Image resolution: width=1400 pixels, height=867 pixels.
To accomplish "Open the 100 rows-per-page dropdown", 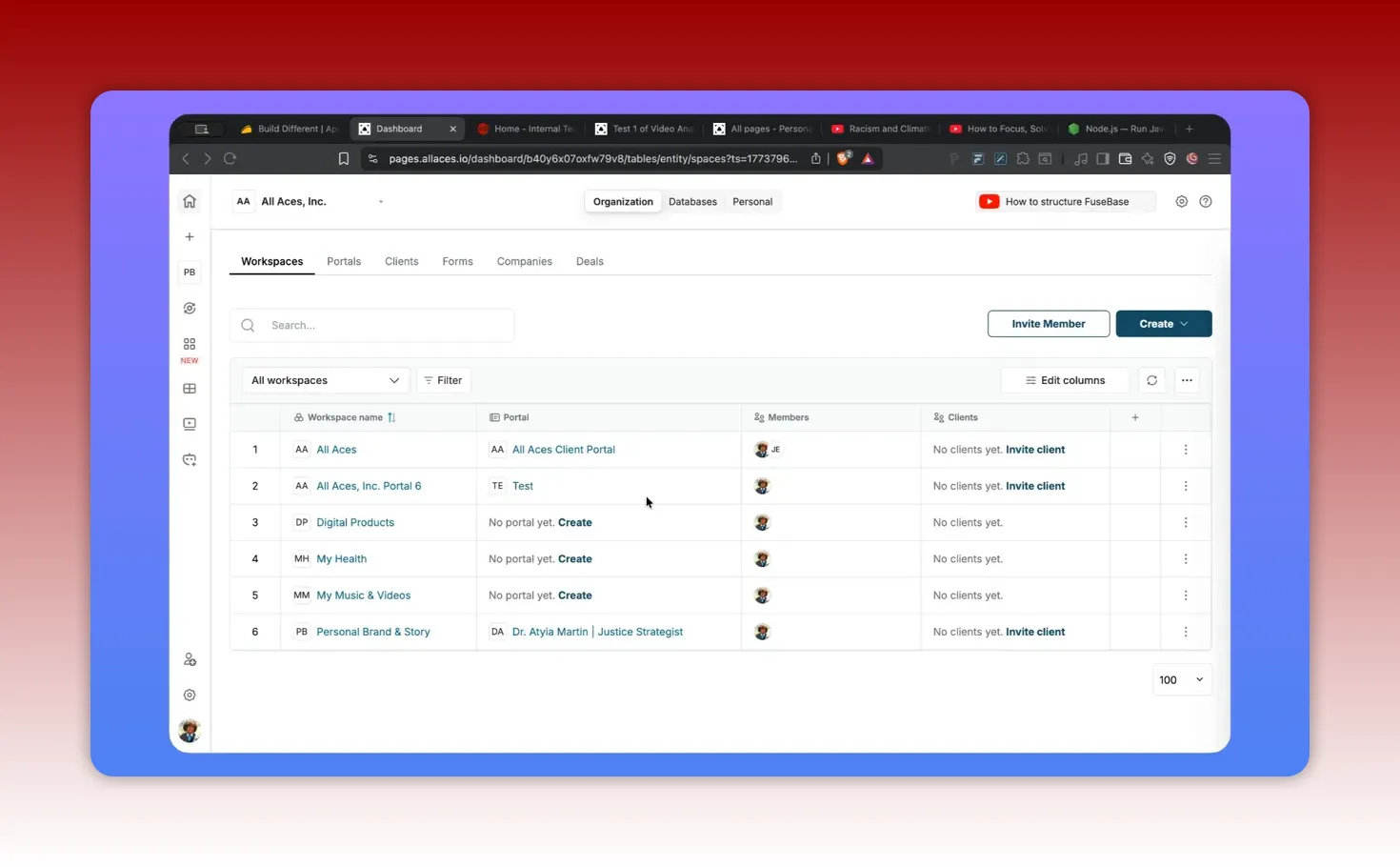I will 1181,679.
